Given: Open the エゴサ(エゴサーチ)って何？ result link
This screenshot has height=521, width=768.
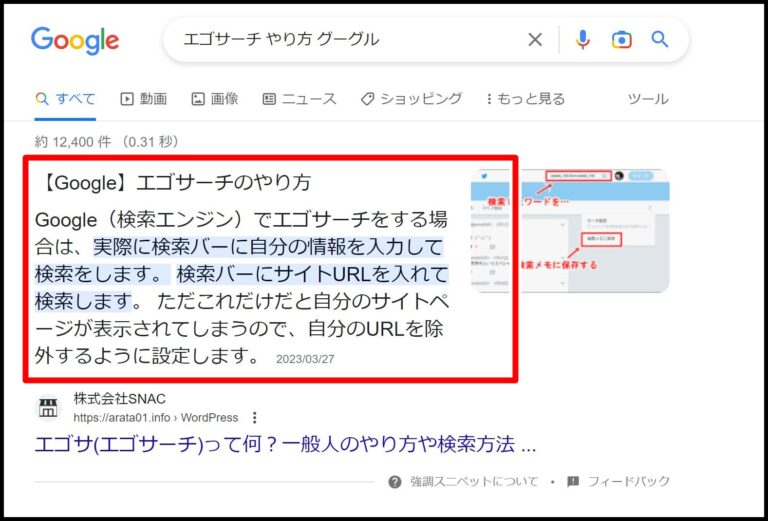Looking at the screenshot, I should coord(285,445).
